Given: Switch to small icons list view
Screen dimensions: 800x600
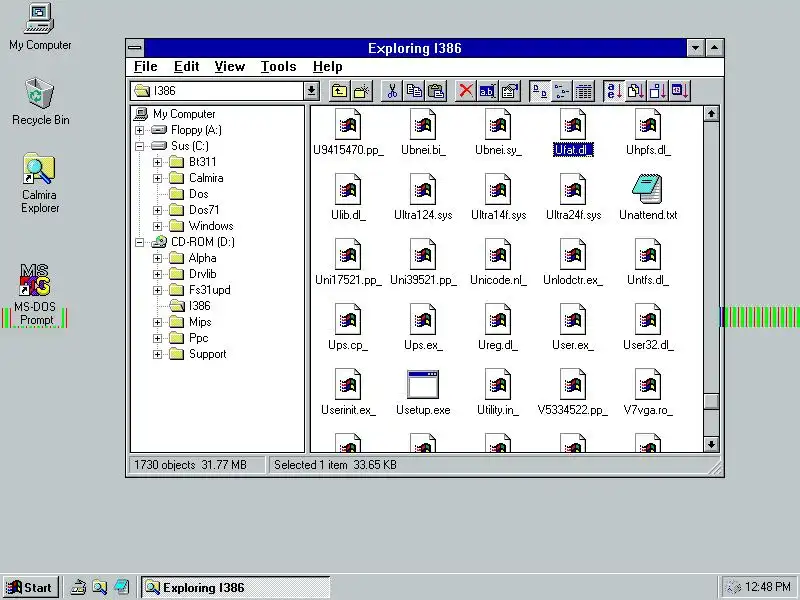Looking at the screenshot, I should tap(562, 91).
